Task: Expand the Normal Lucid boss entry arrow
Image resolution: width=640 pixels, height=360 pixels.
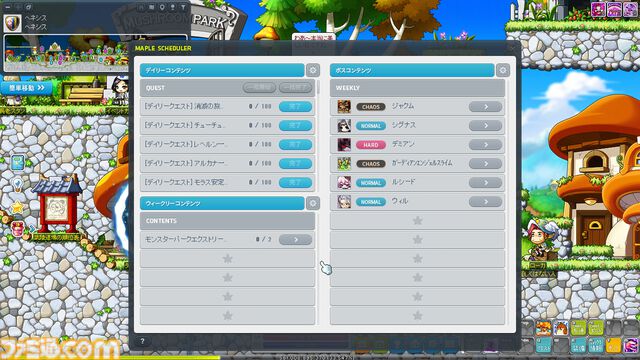Action: 485,182
